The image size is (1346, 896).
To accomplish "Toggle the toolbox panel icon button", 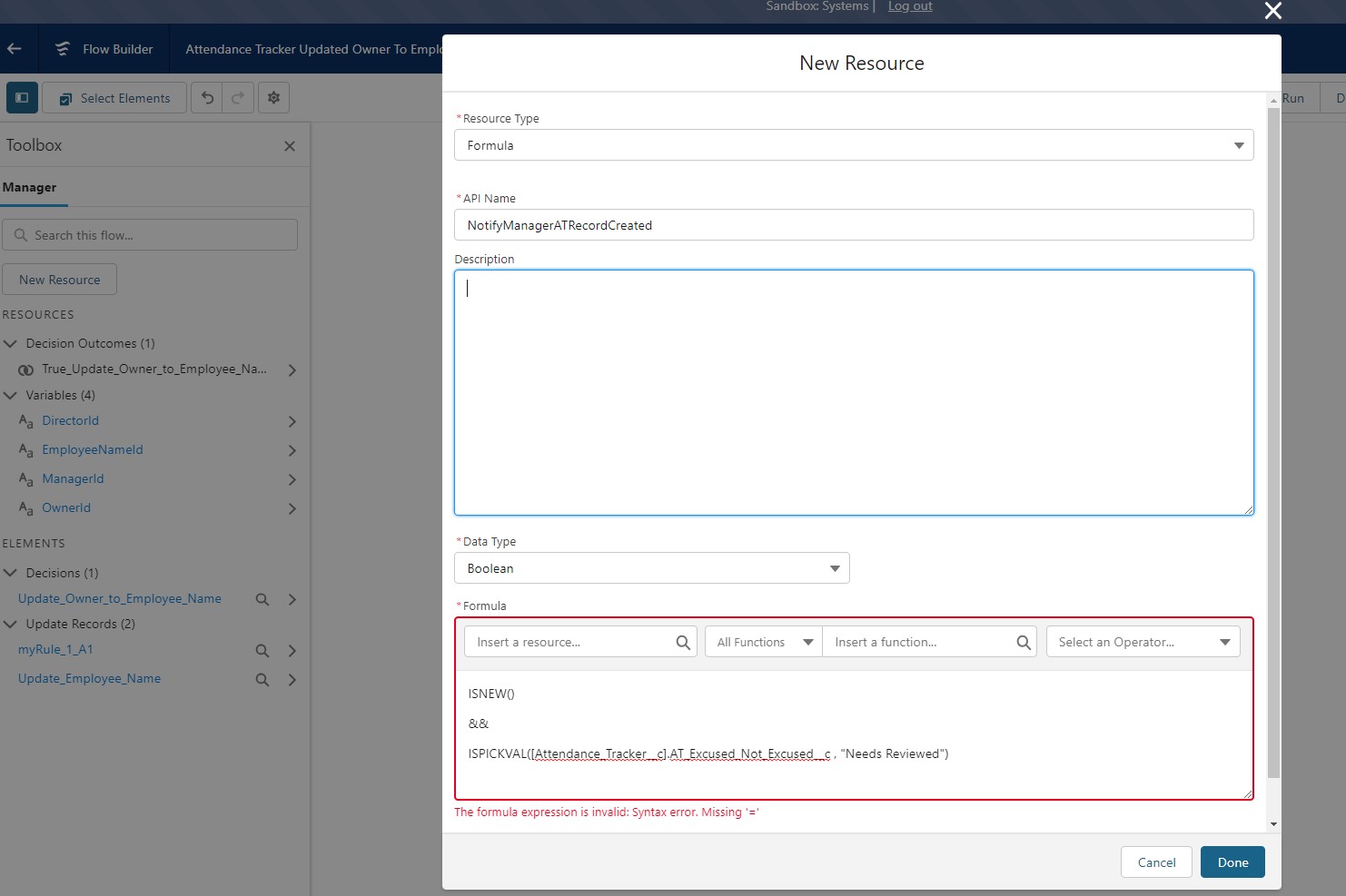I will (x=22, y=98).
